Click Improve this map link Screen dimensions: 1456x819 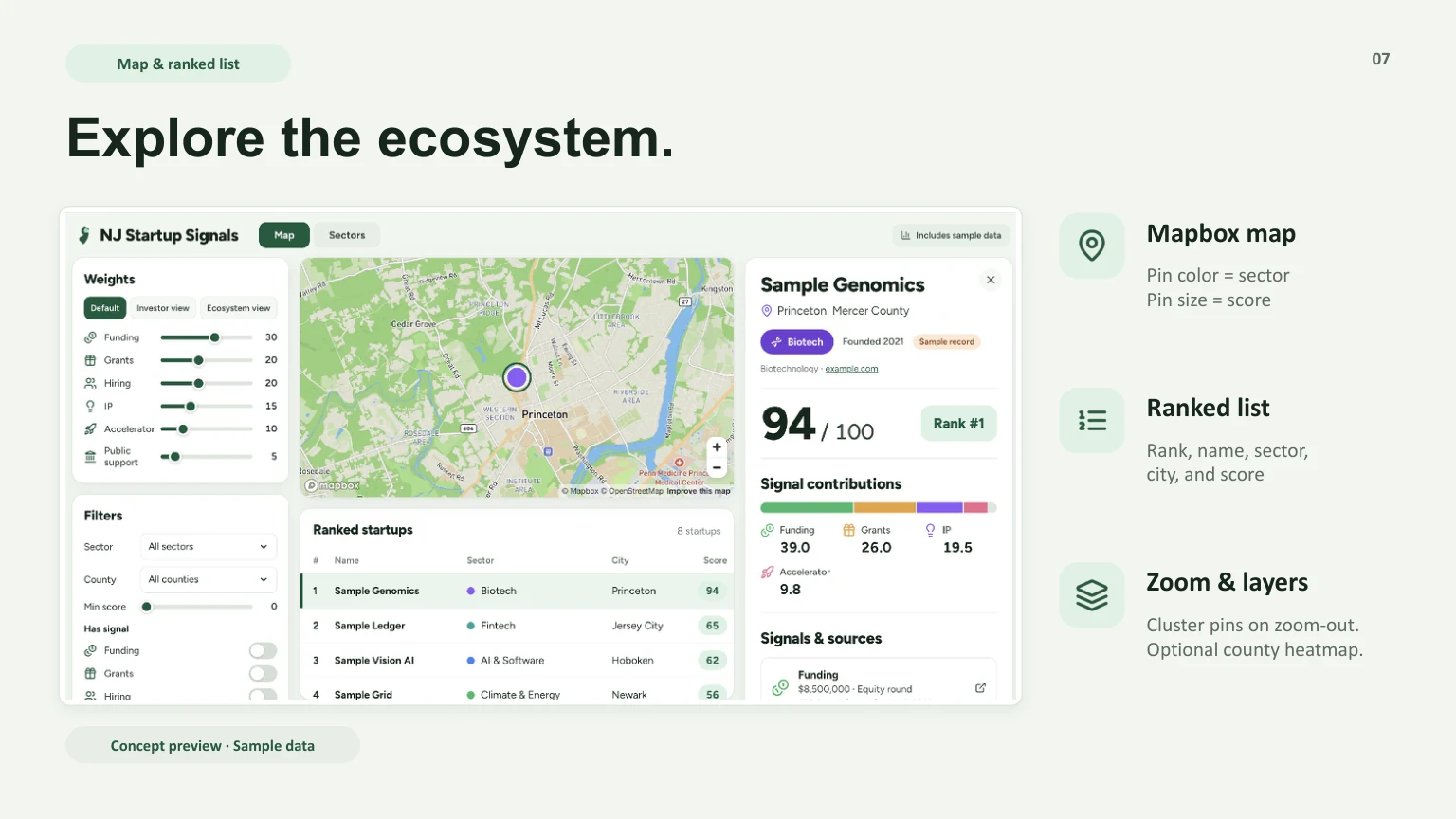699,491
